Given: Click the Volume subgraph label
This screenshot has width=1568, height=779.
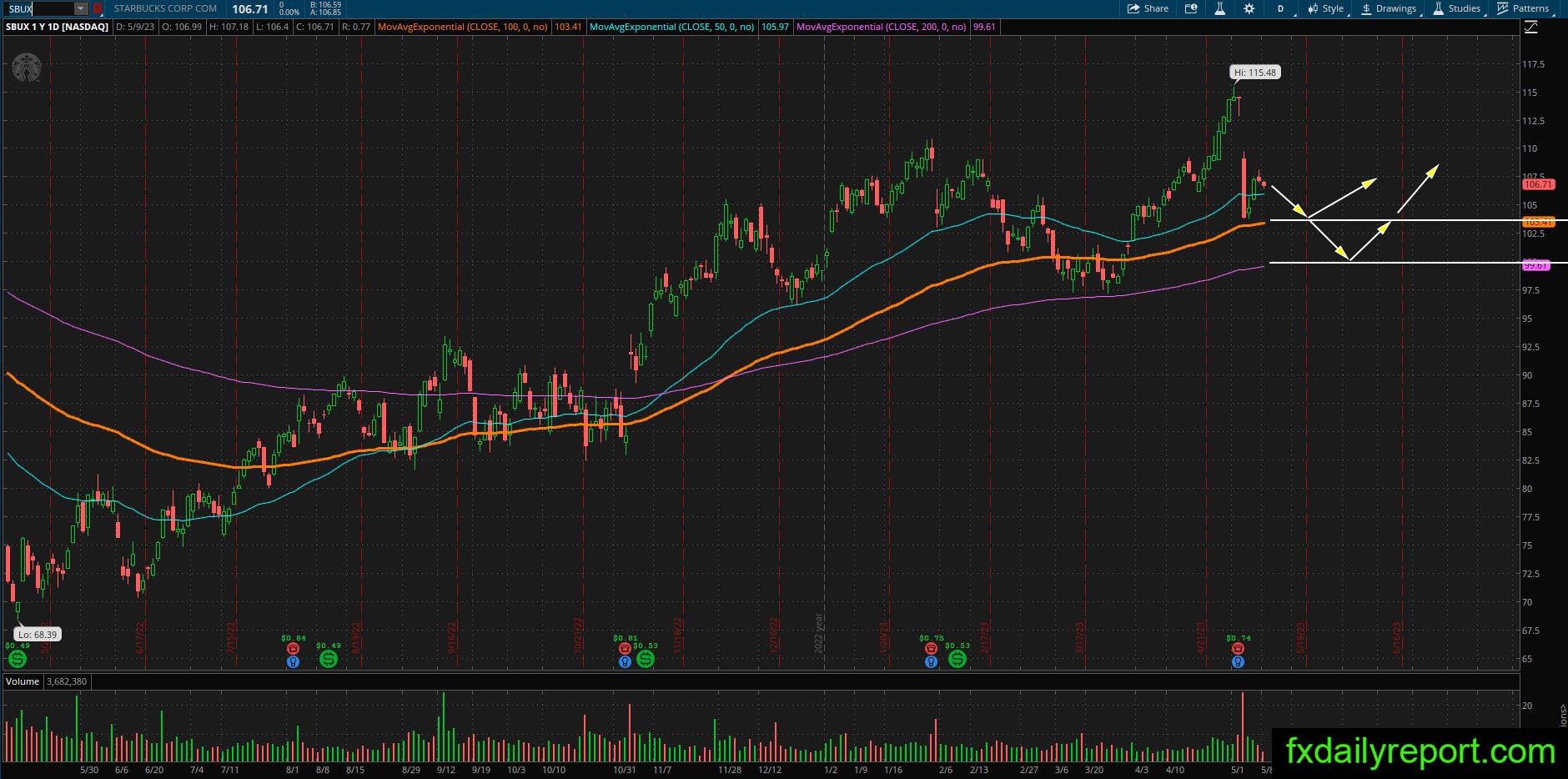Looking at the screenshot, I should (23, 681).
